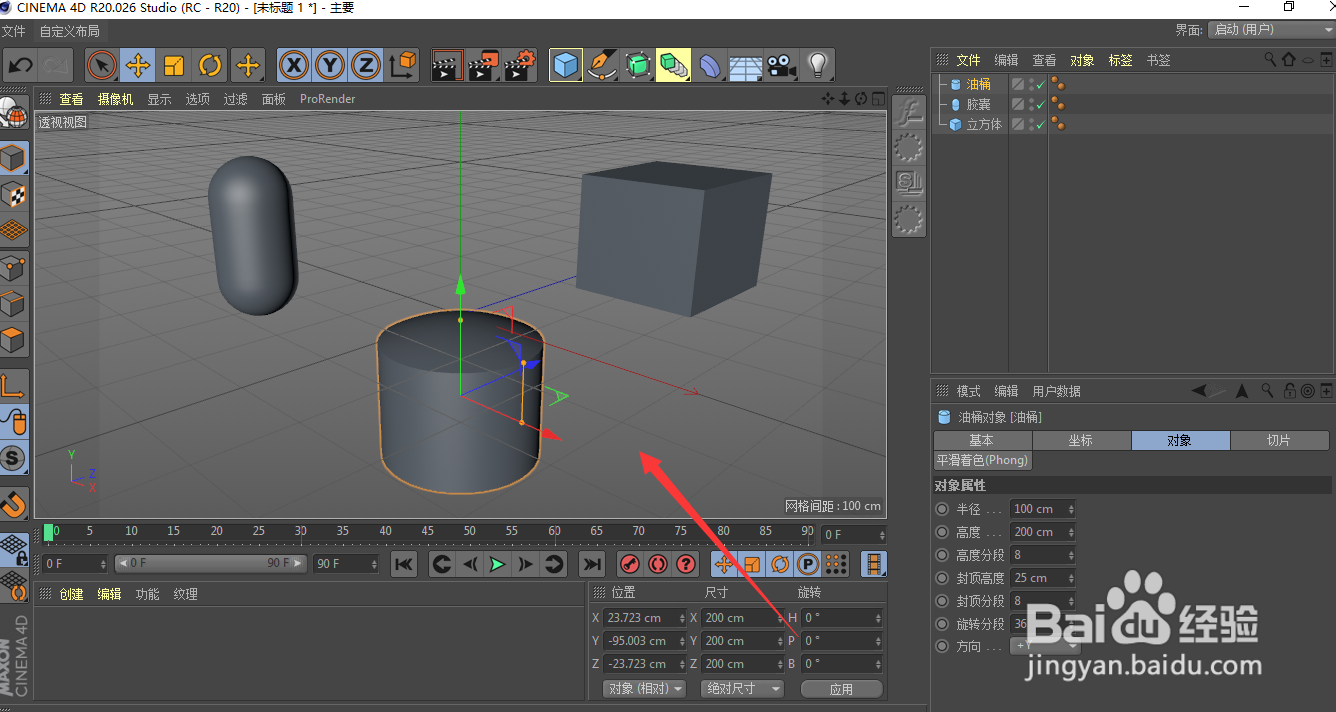Click the 平滑着色(Phong) button
Viewport: 1336px width, 712px height.
982,460
